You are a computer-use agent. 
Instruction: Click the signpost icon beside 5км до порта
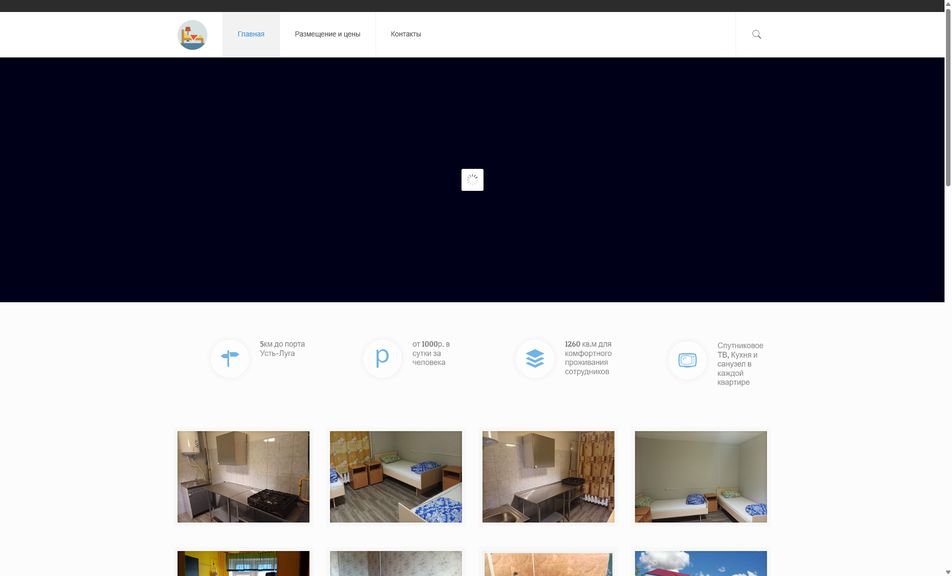pyautogui.click(x=230, y=358)
